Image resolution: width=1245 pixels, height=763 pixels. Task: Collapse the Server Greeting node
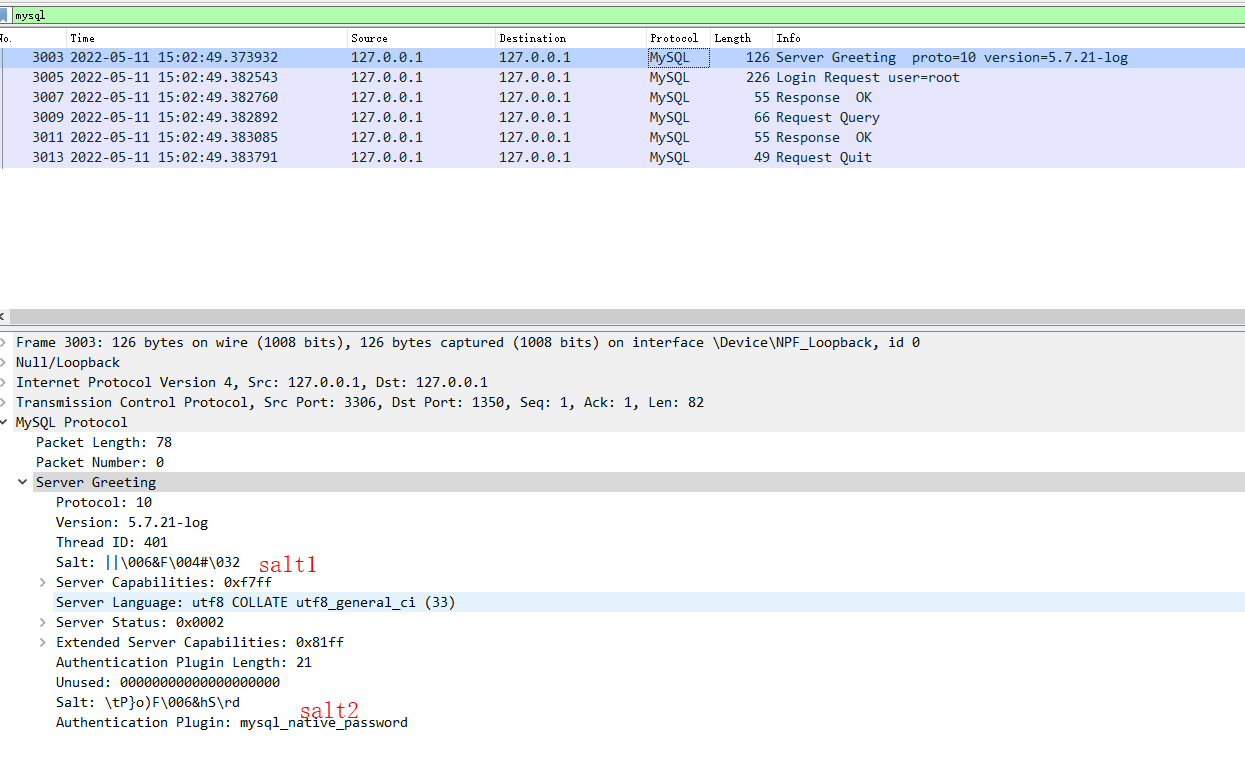coord(23,482)
